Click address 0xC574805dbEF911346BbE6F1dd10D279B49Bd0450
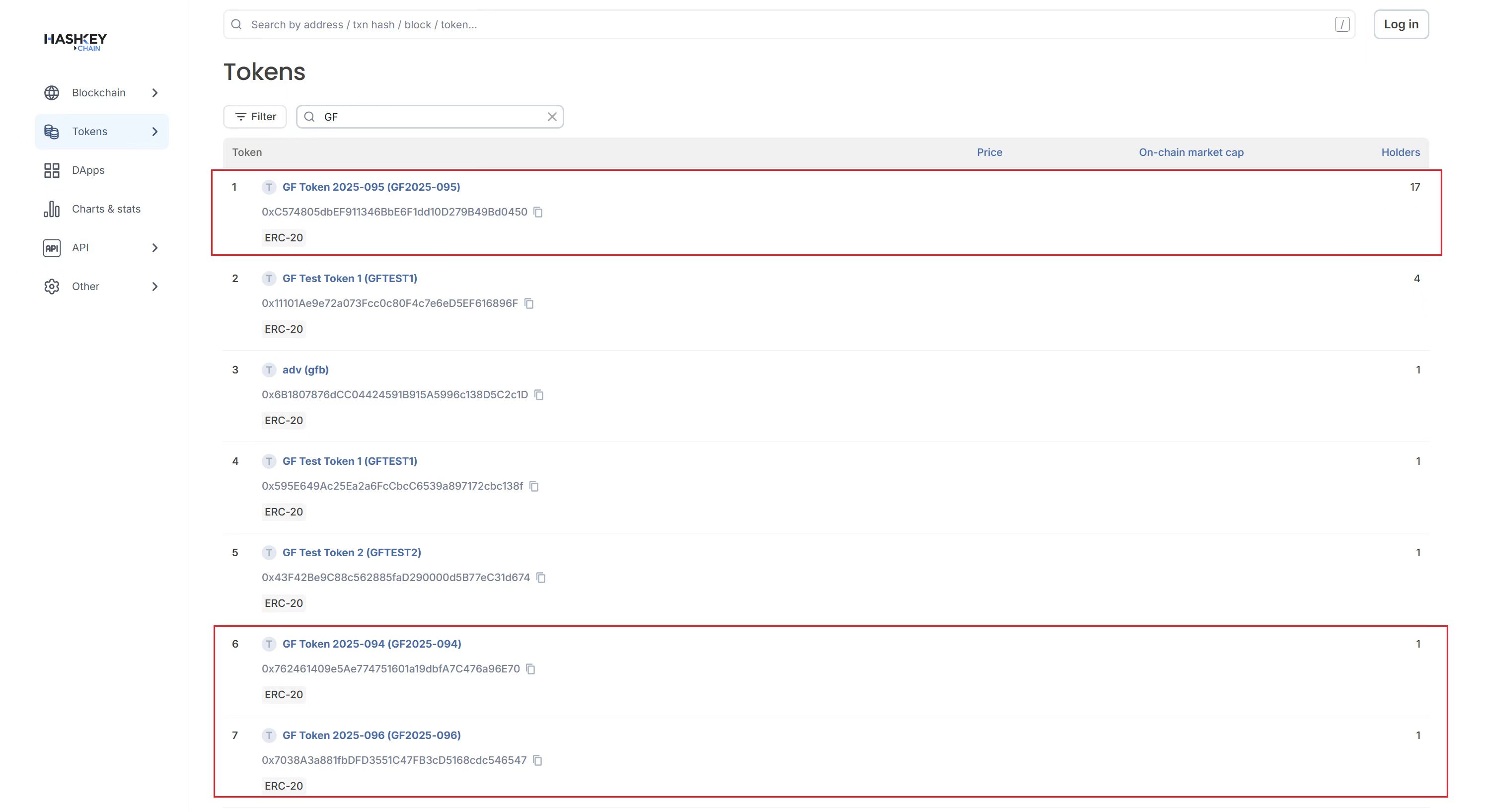The height and width of the screenshot is (812, 1486). coord(394,212)
